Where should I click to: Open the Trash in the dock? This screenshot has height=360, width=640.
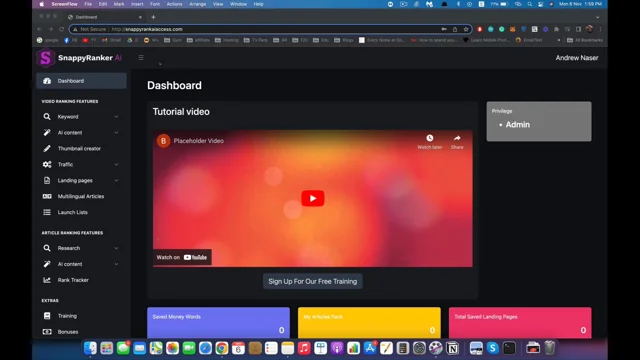coord(550,348)
